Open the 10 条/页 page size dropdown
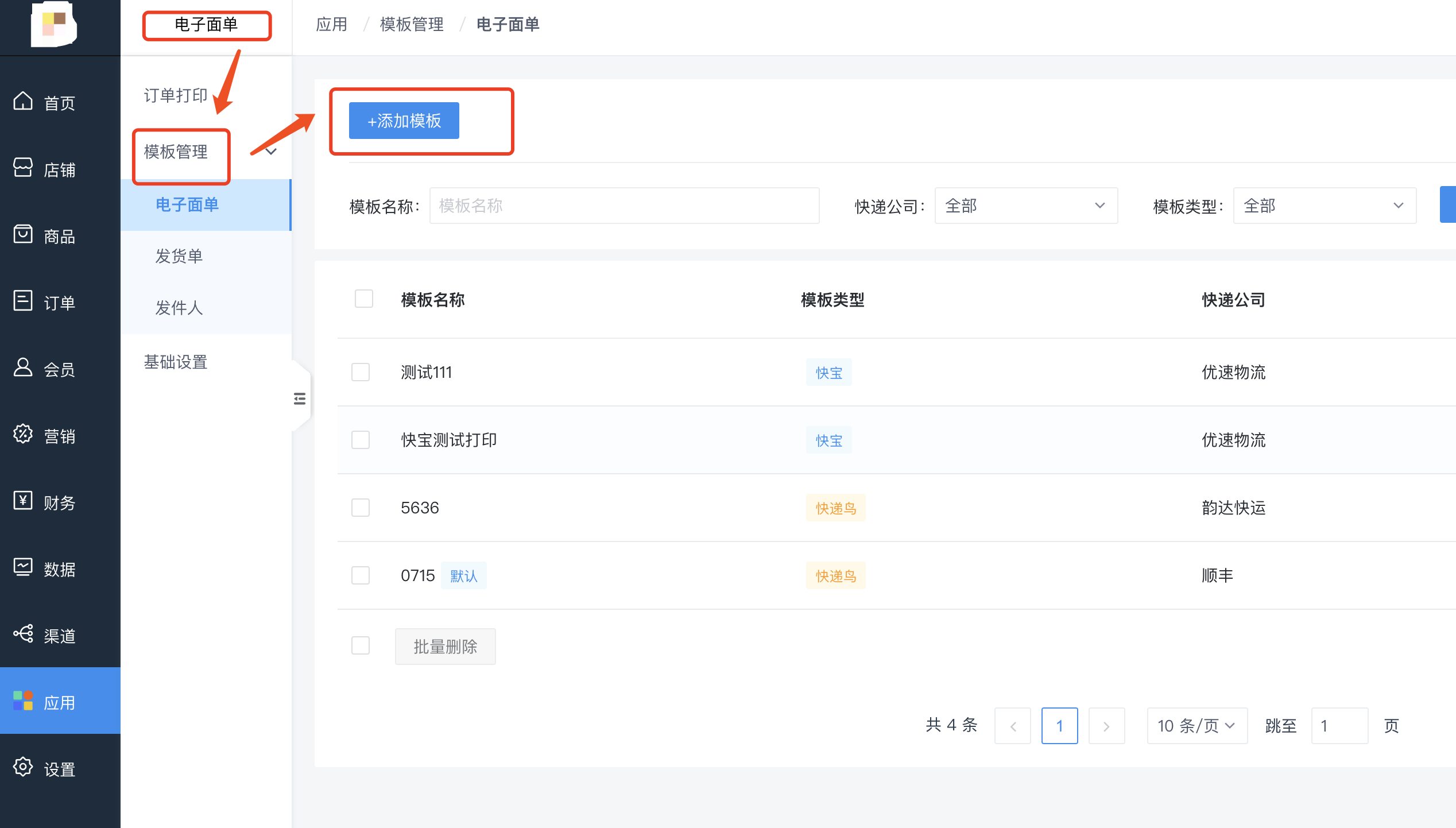Screen dimensions: 1456x828 point(1196,726)
